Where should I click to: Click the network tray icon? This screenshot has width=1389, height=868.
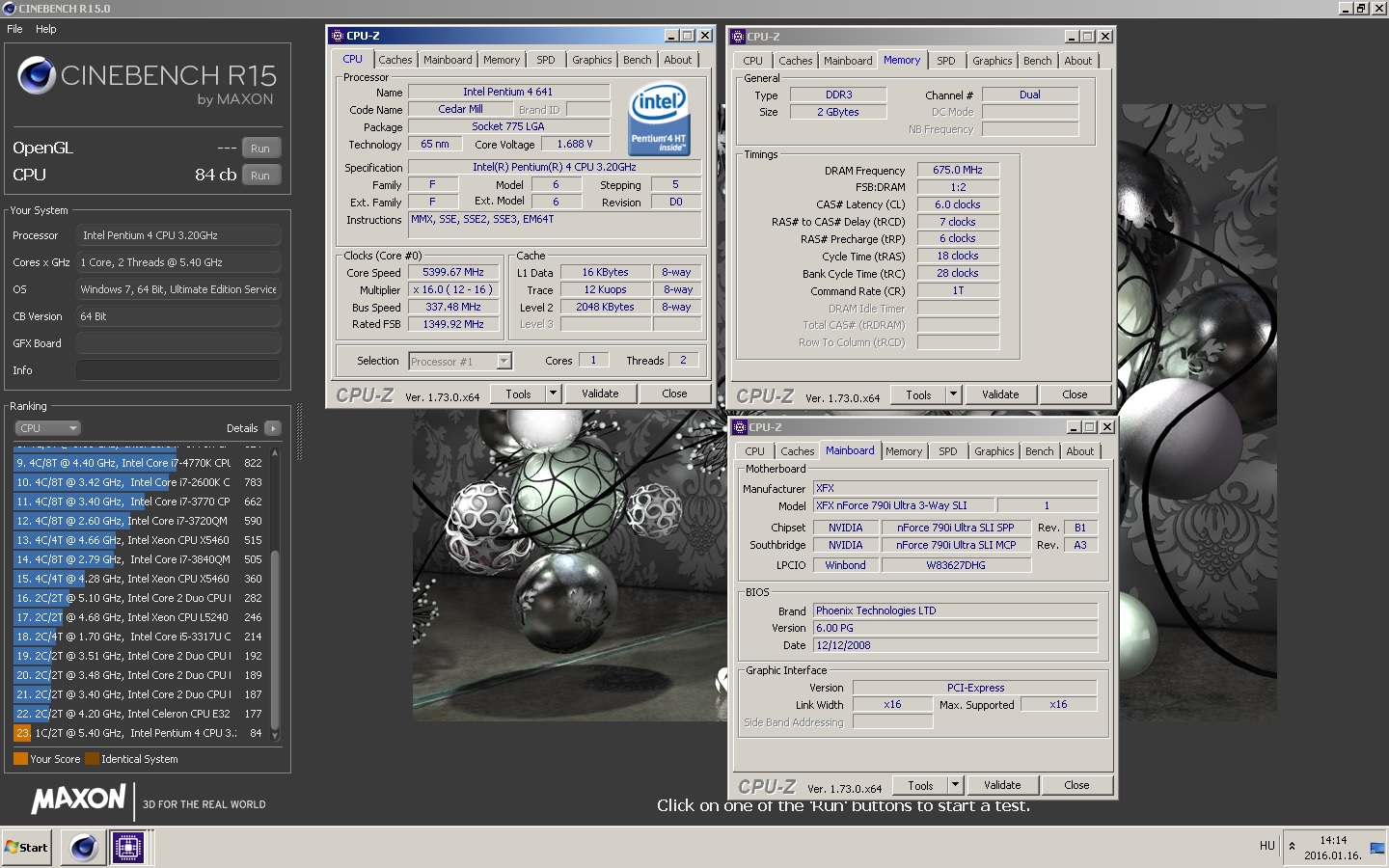click(1376, 849)
